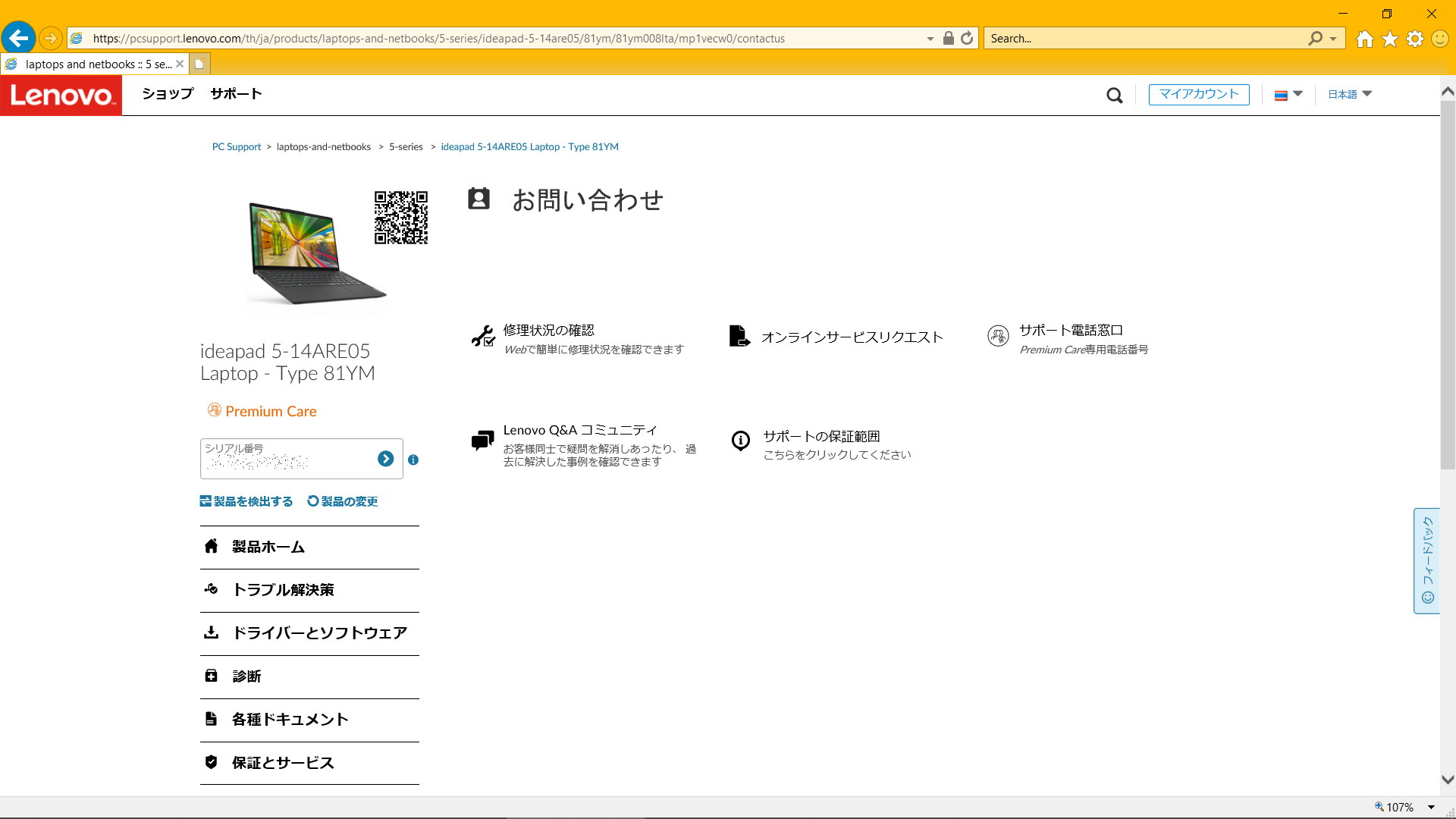Click the サポートの保証範囲 info icon

click(741, 441)
